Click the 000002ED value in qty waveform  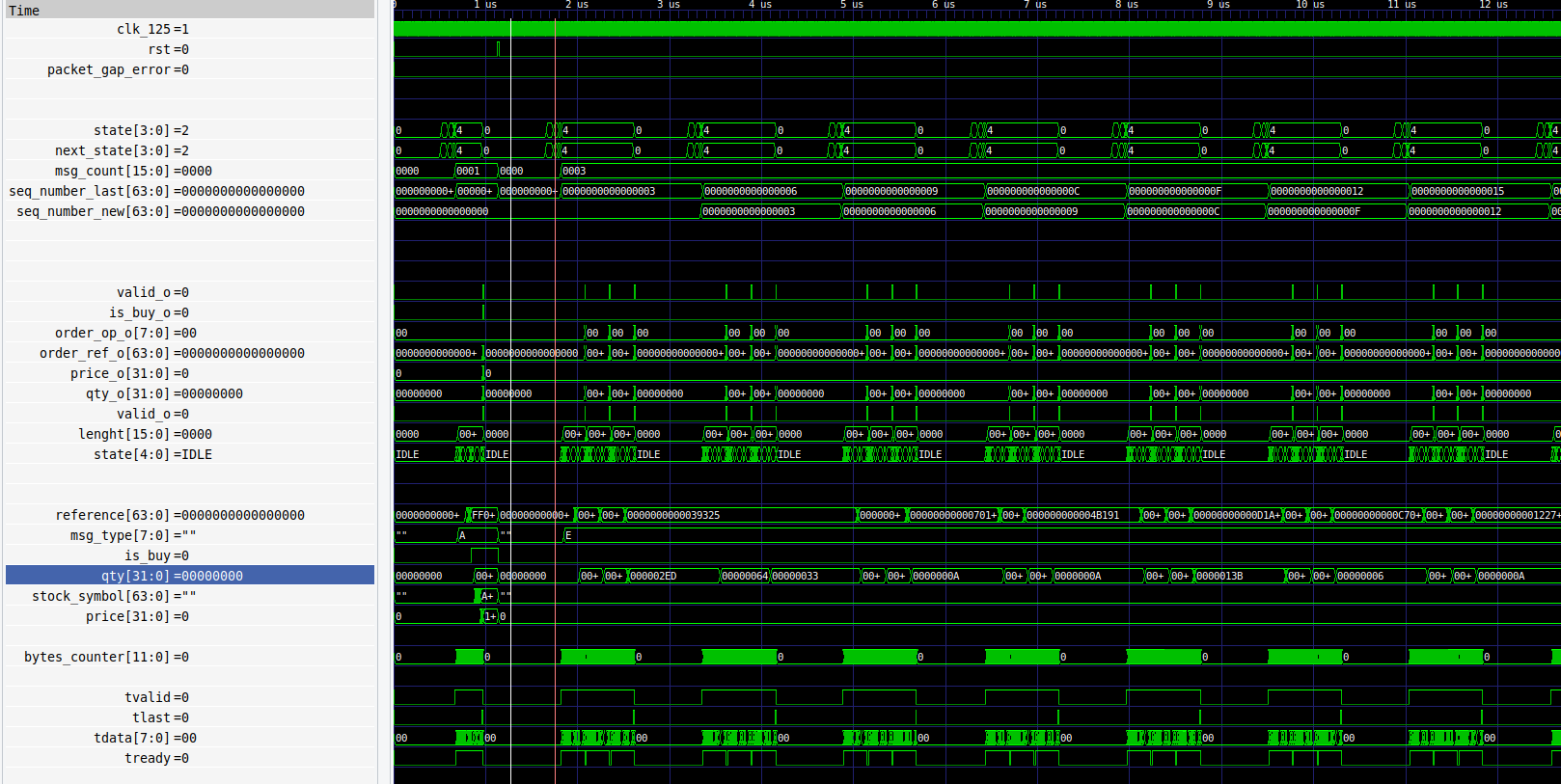[x=654, y=576]
